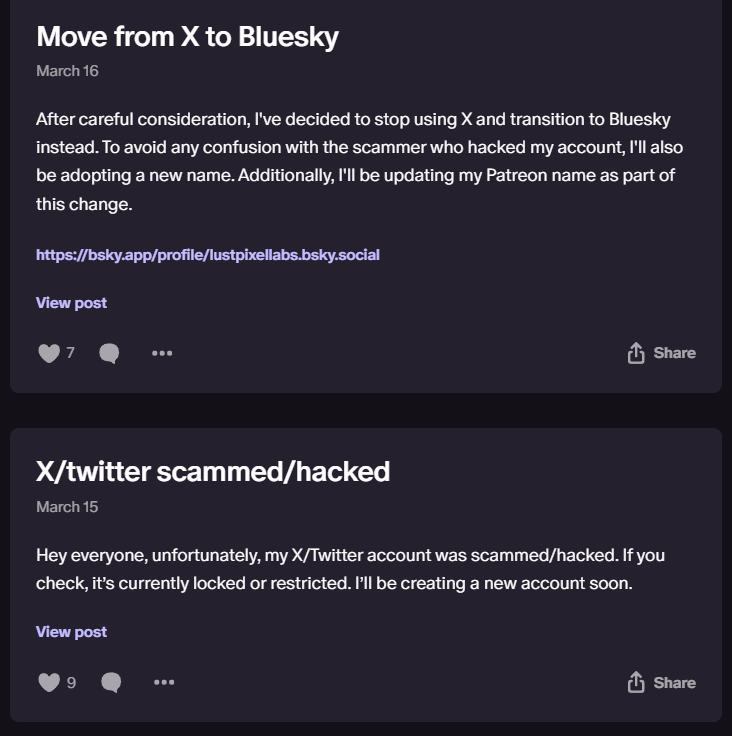Click the like count 9
Screen dimensions: 732x736
pyautogui.click(x=71, y=682)
